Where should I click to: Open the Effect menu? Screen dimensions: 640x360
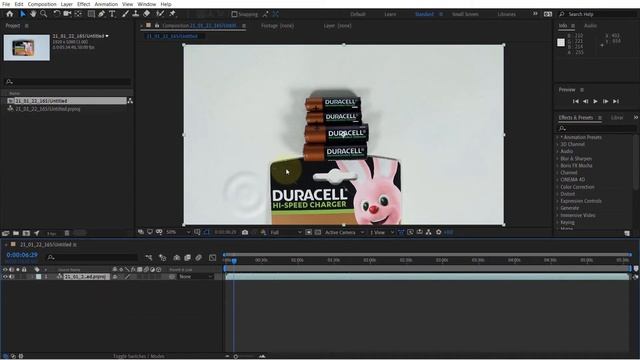pos(84,4)
